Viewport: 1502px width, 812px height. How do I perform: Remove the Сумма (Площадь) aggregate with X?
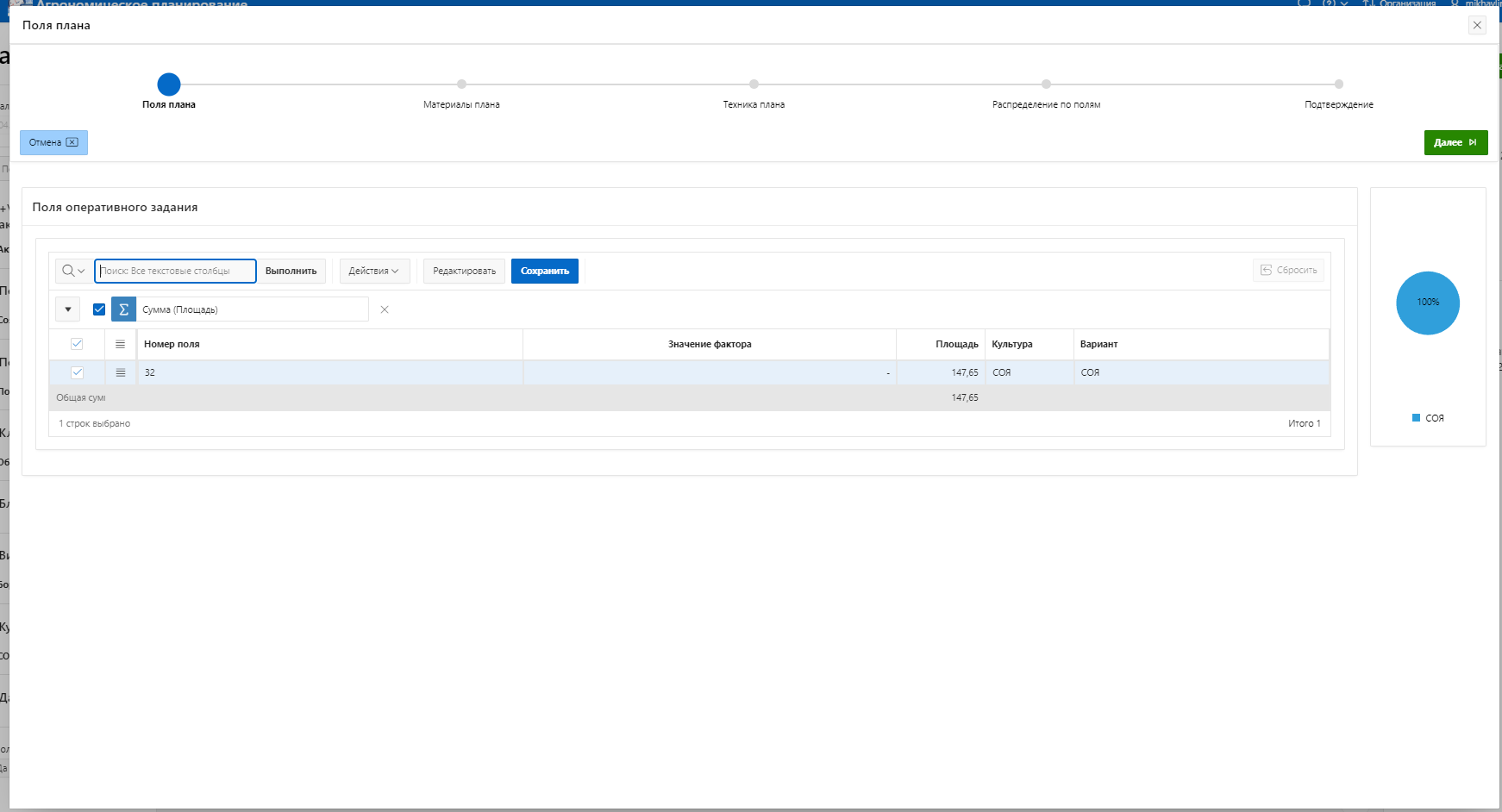point(385,309)
